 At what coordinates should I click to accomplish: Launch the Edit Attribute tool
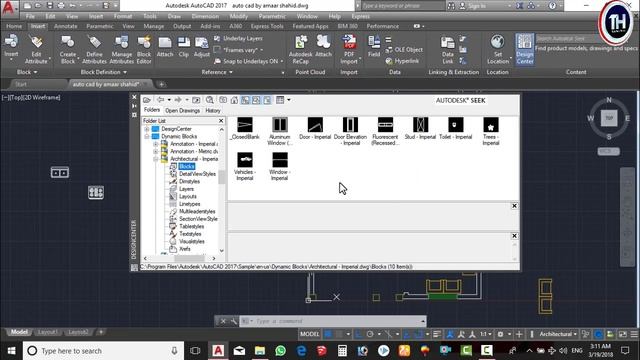36,49
